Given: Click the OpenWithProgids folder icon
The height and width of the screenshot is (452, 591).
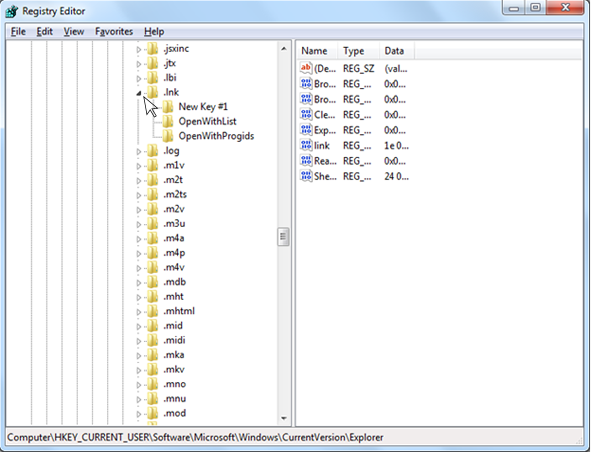Looking at the screenshot, I should click(x=168, y=136).
